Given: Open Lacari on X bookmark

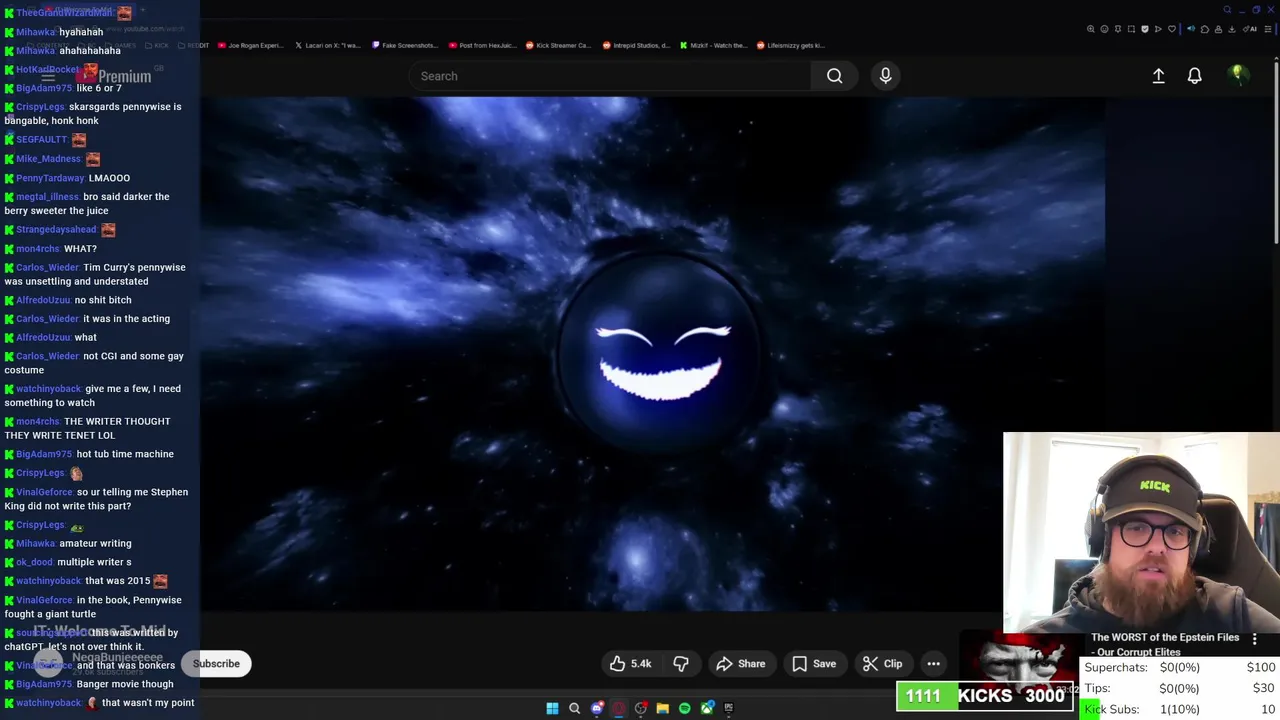Looking at the screenshot, I should click(x=328, y=45).
